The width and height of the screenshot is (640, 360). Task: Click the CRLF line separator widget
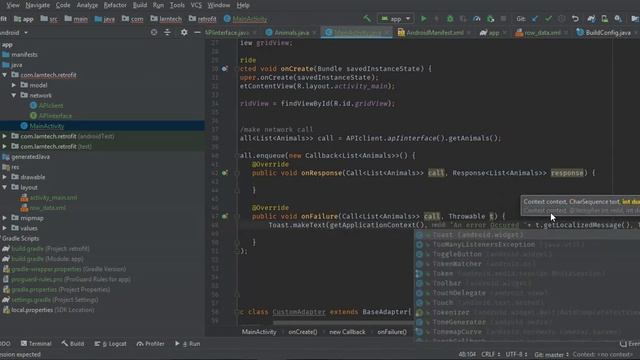coord(490,354)
